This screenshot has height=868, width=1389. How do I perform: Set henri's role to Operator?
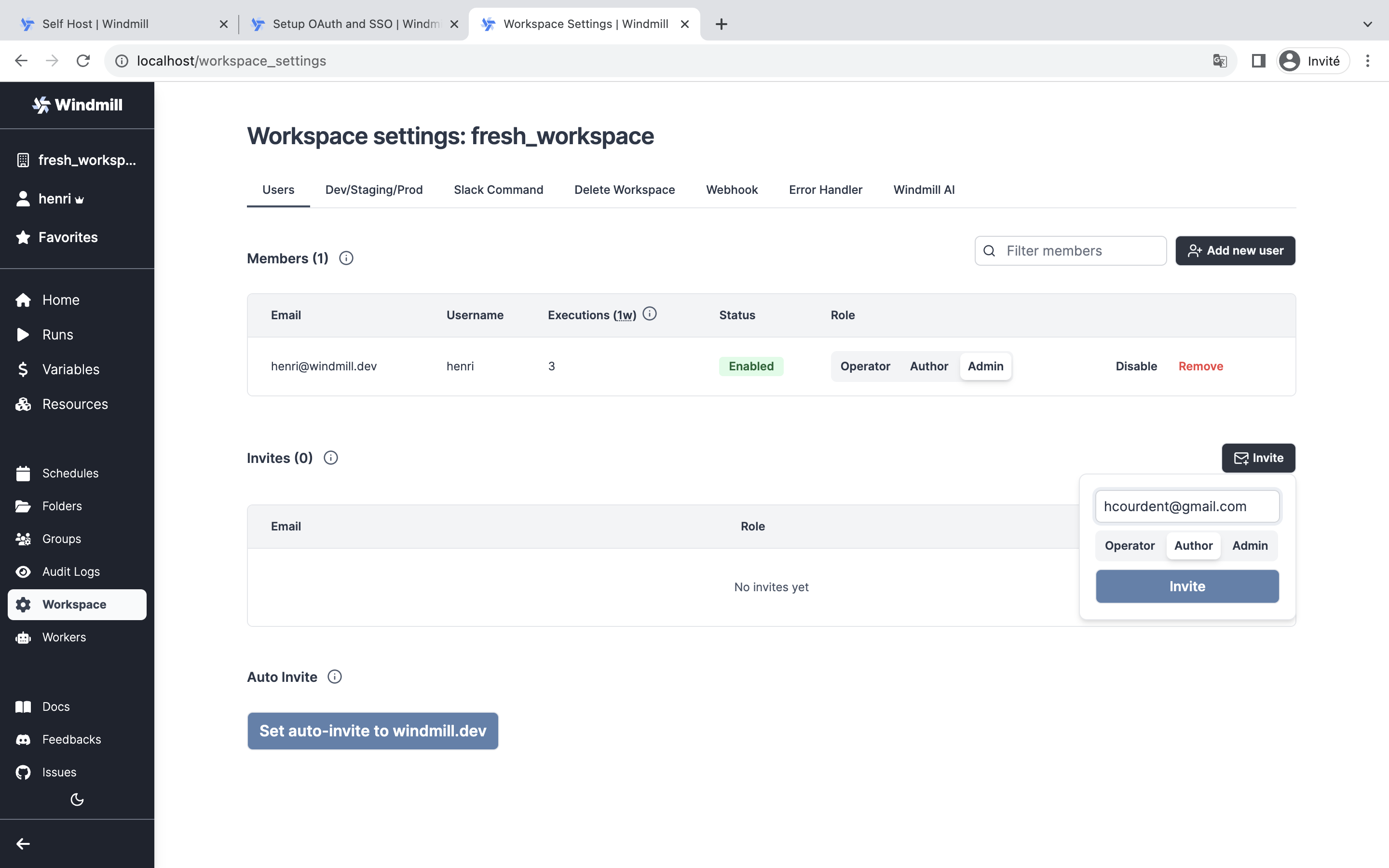point(864,366)
